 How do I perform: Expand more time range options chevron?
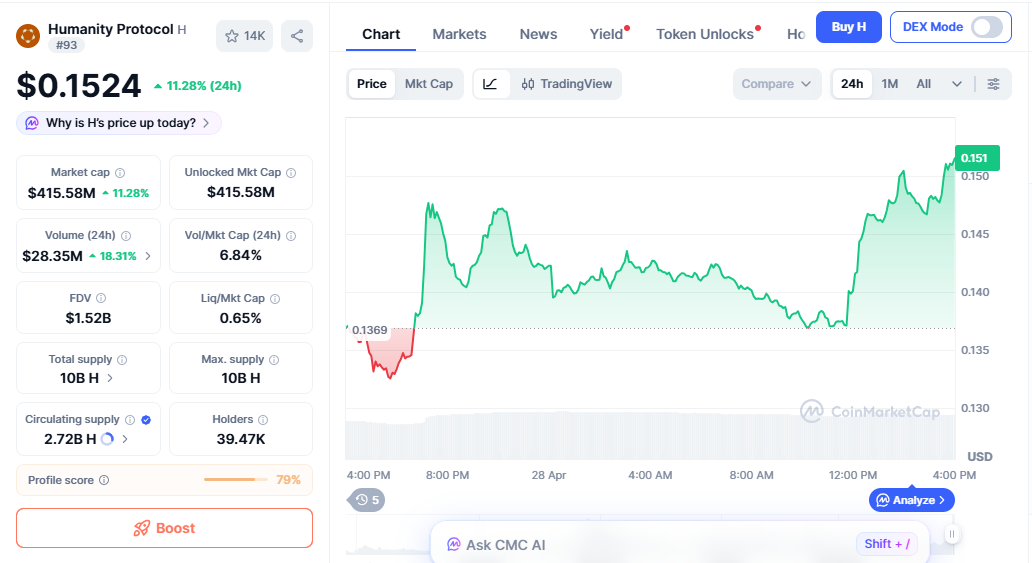coord(957,84)
